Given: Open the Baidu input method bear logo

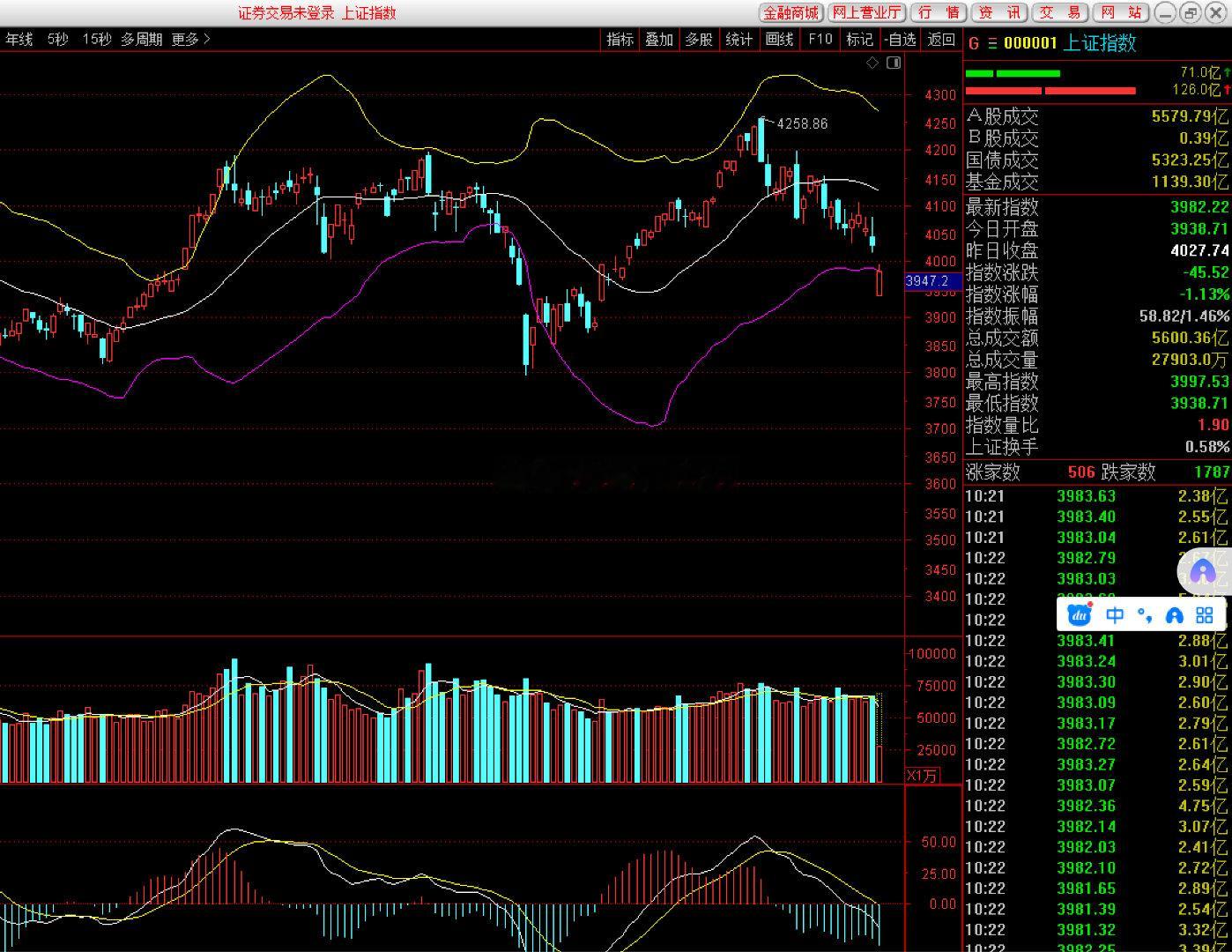Looking at the screenshot, I should [x=1080, y=614].
